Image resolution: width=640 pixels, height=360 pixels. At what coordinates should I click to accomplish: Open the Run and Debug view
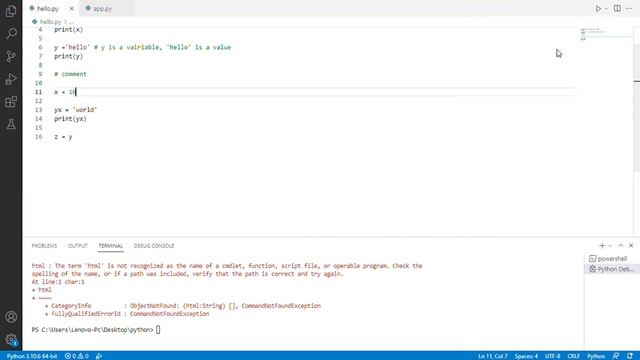pyautogui.click(x=11, y=79)
